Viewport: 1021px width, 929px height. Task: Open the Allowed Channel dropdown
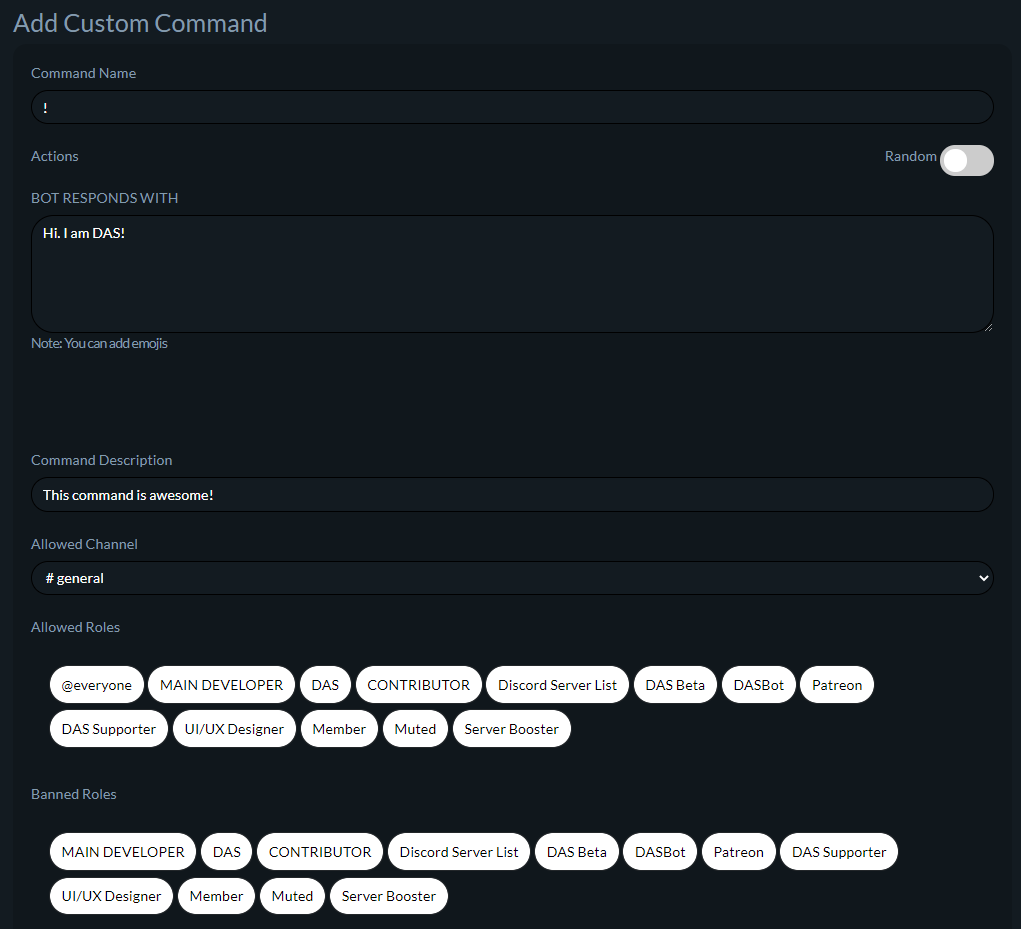point(512,578)
